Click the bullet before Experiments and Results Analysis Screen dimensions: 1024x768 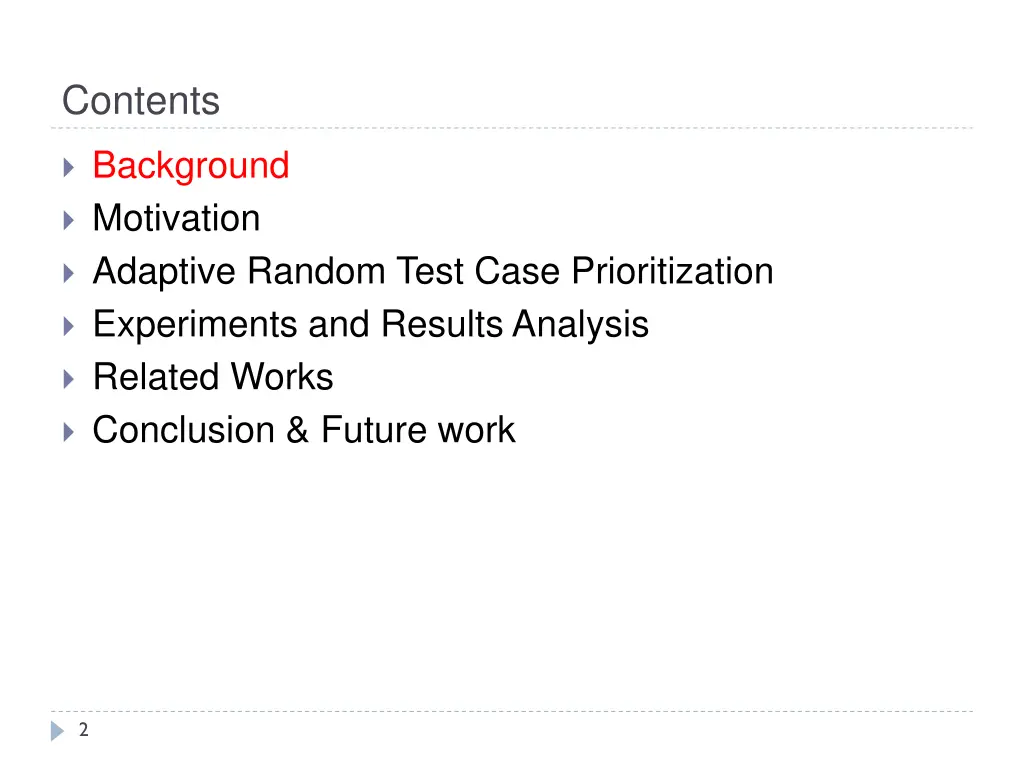(x=69, y=326)
